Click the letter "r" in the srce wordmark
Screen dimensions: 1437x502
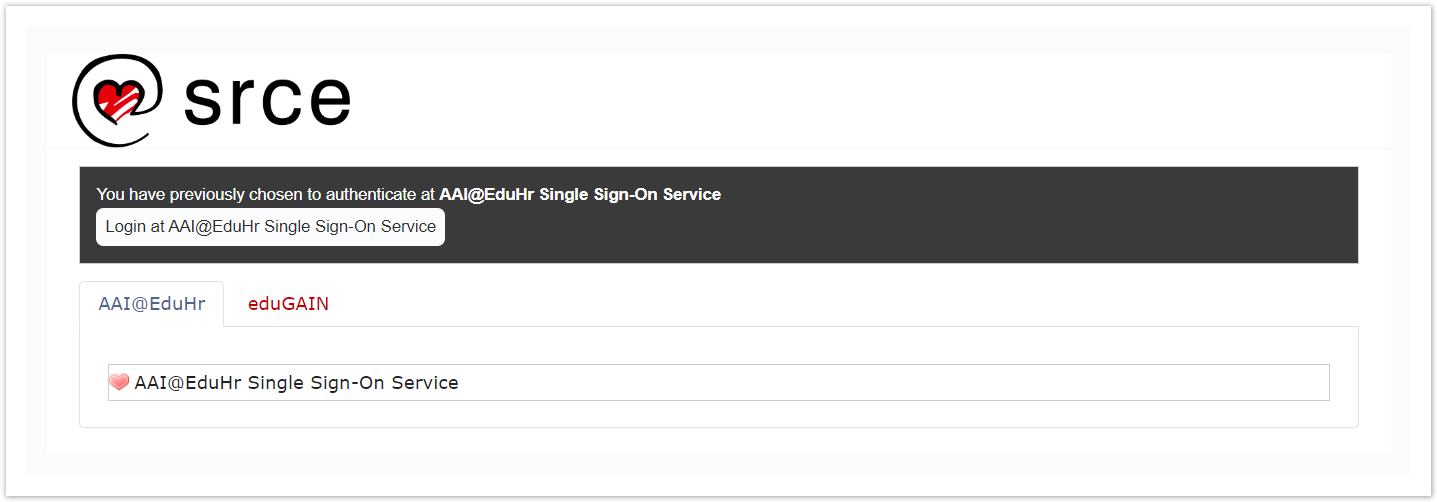point(243,101)
